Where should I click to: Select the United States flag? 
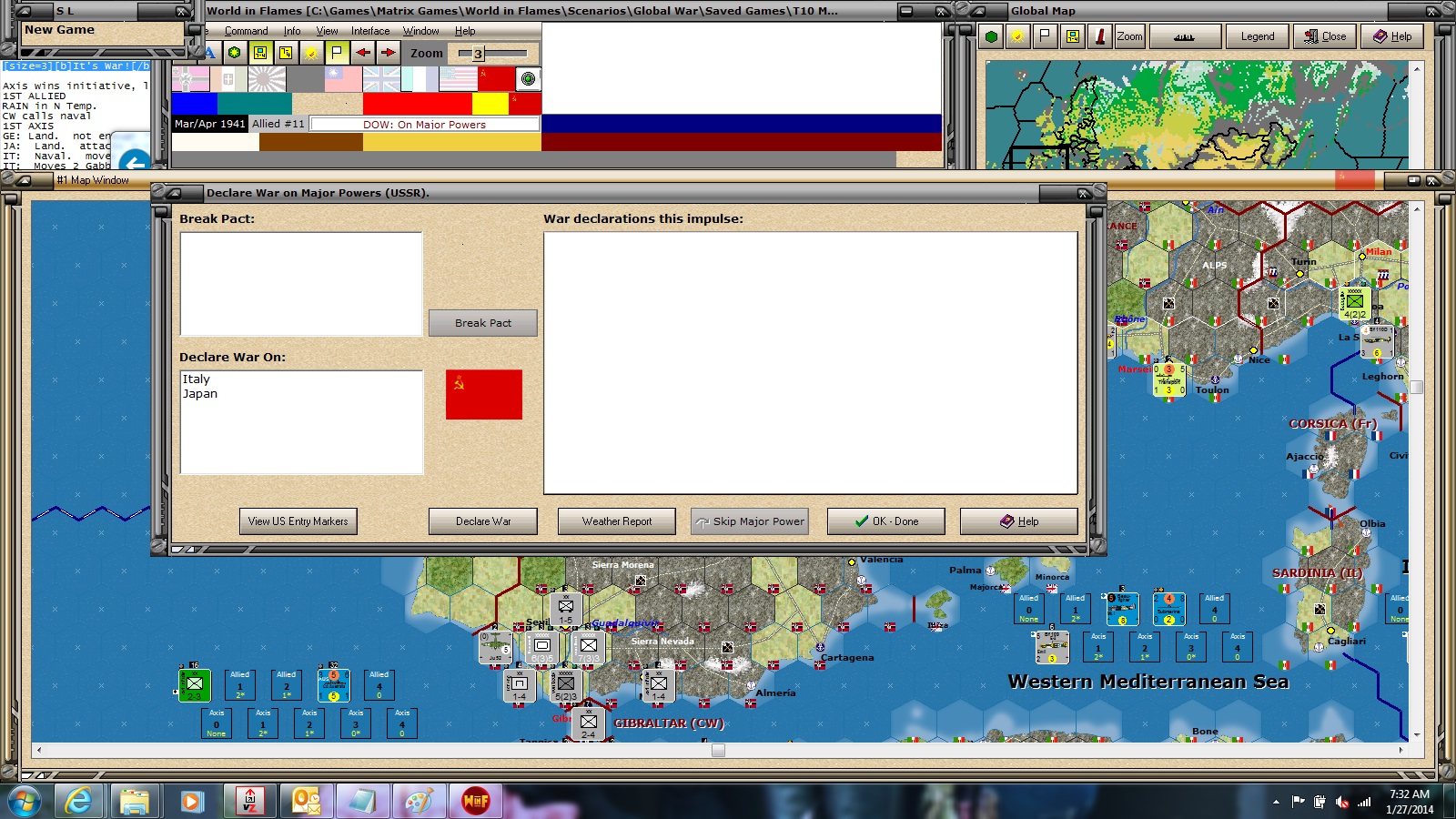[x=458, y=79]
